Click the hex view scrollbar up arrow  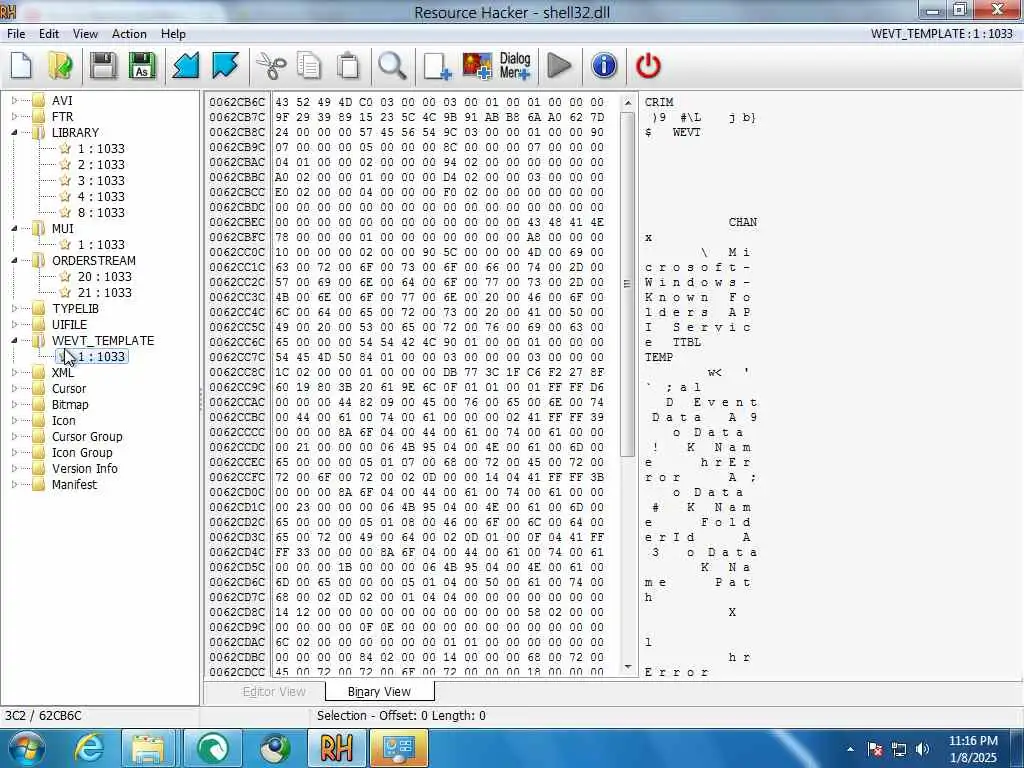pos(628,103)
